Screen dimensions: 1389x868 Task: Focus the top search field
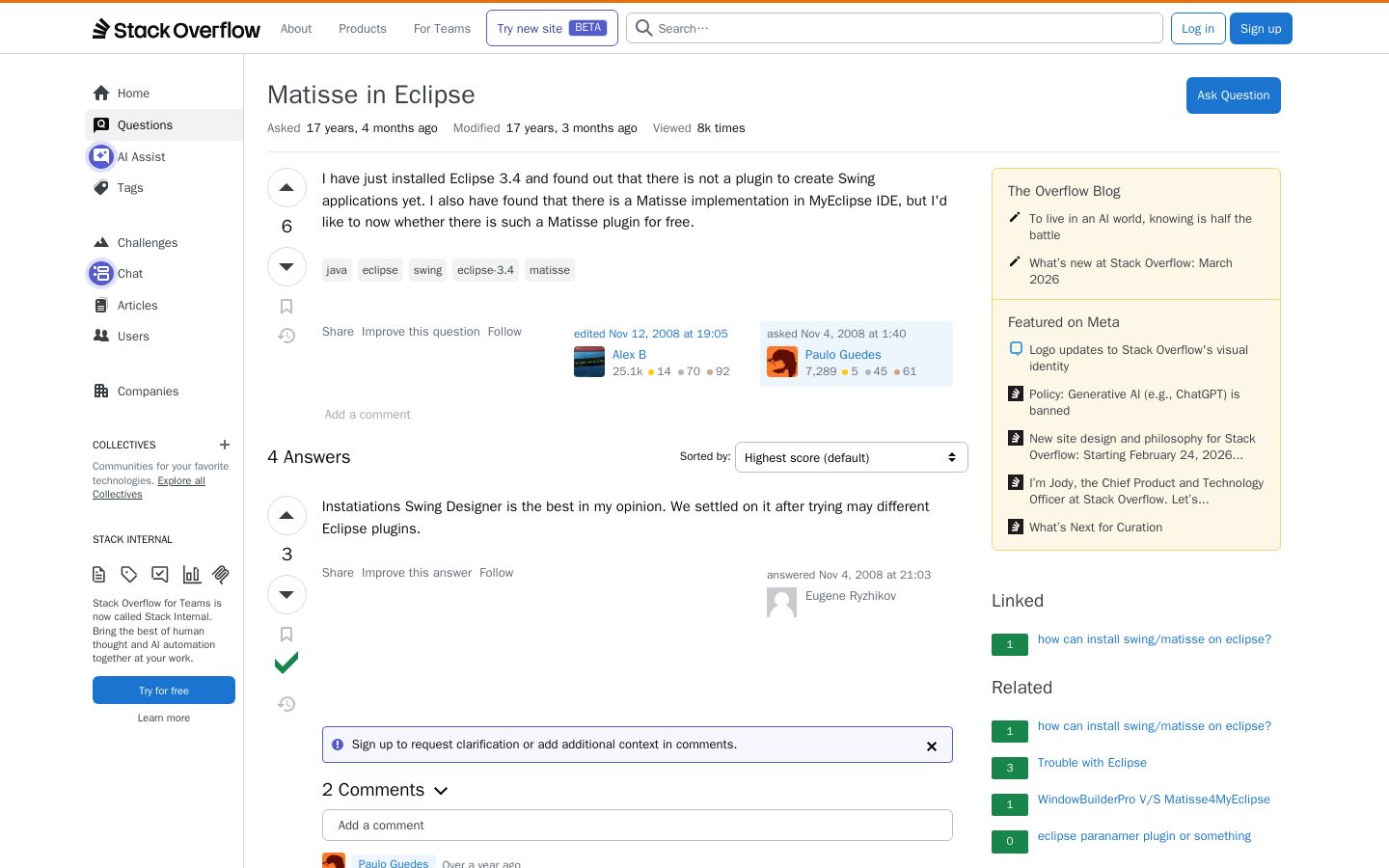pos(894,28)
